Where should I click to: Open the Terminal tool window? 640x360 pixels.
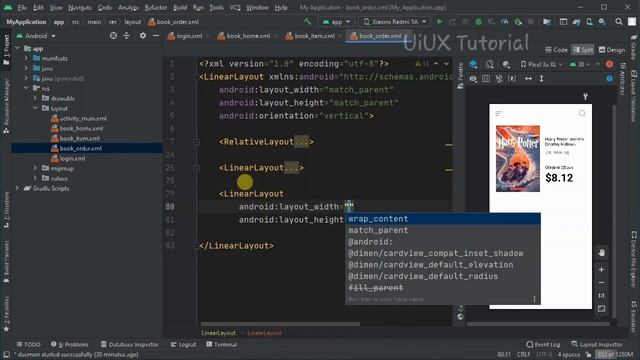click(x=222, y=344)
